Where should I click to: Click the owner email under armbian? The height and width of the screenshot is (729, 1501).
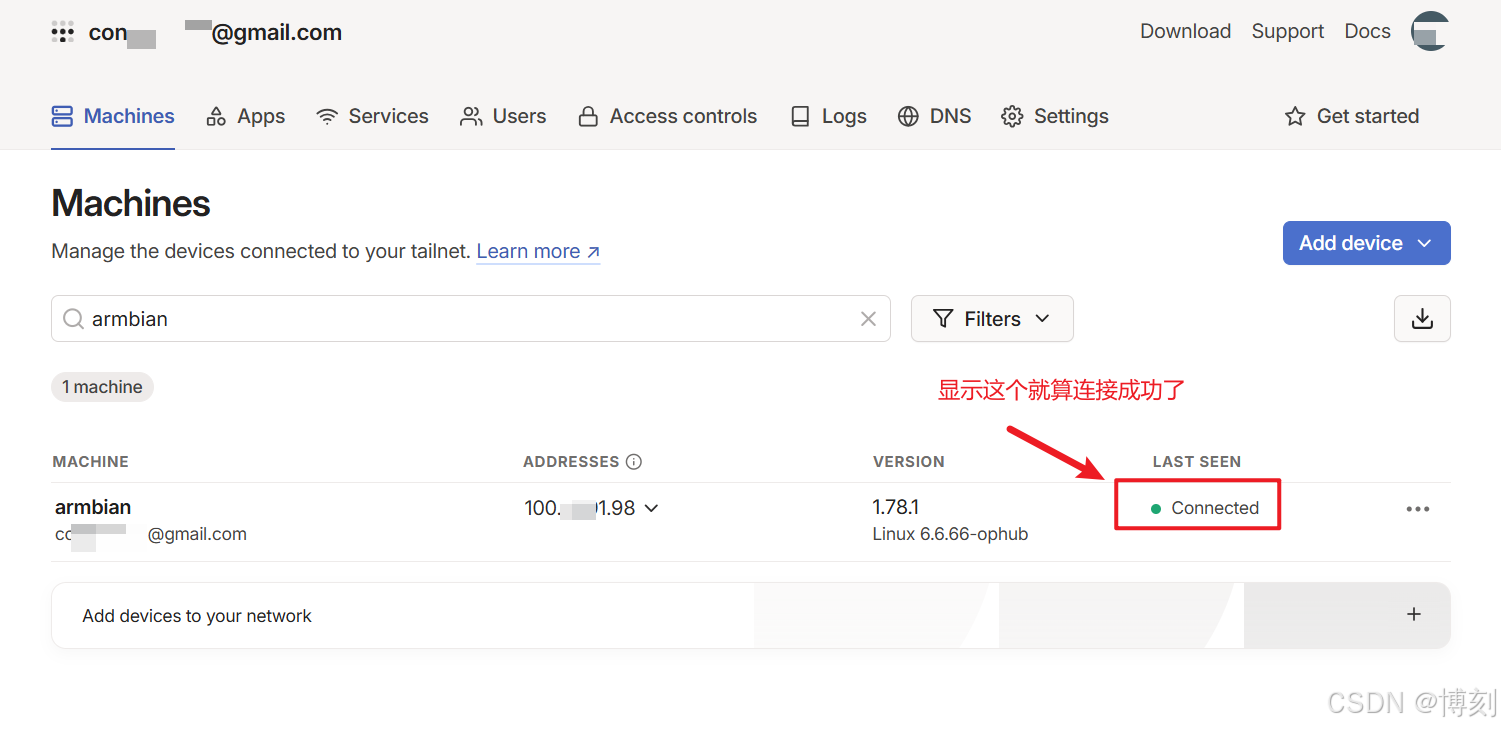[150, 534]
